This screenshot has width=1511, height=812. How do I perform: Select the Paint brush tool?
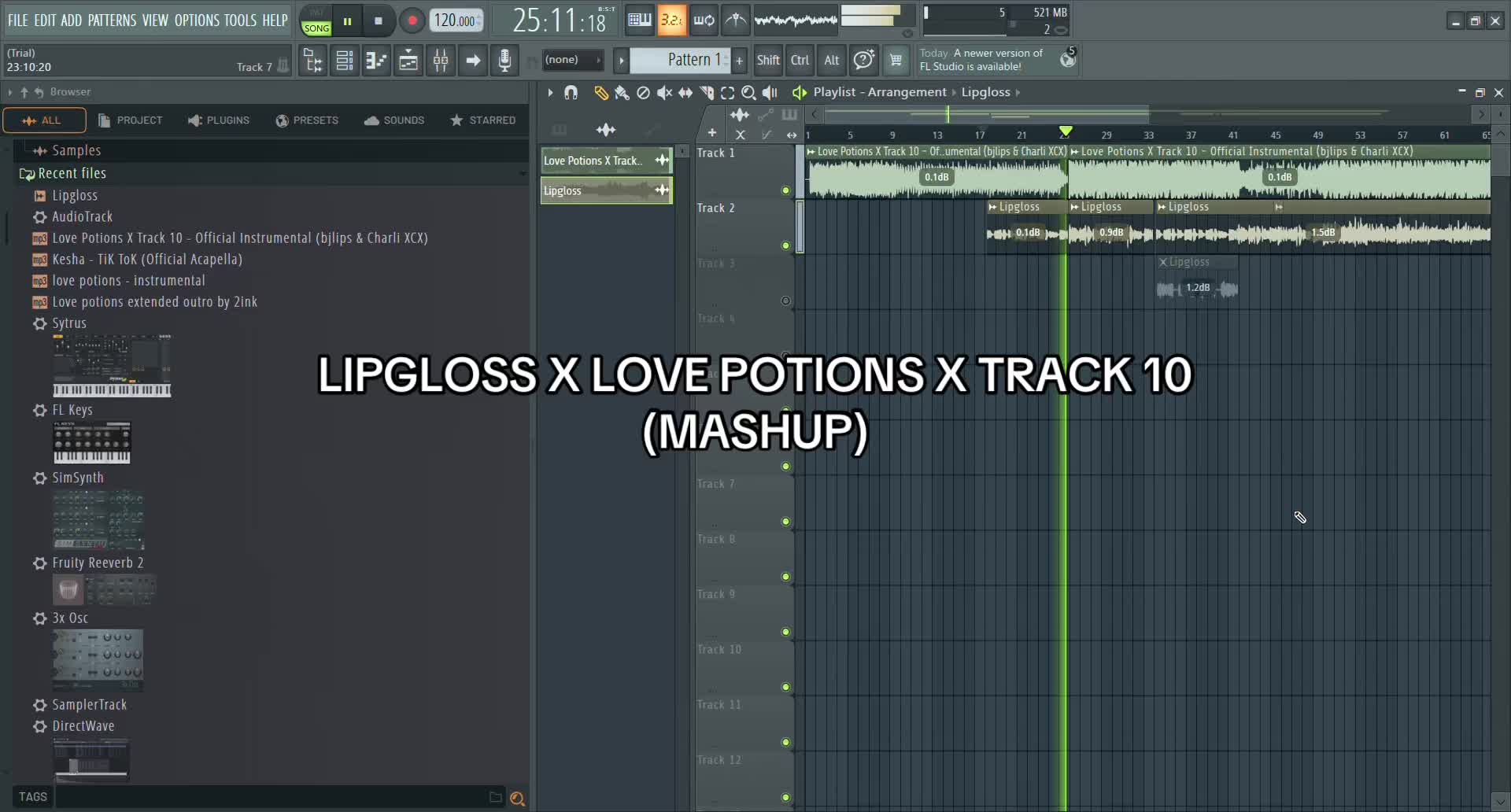tap(622, 93)
